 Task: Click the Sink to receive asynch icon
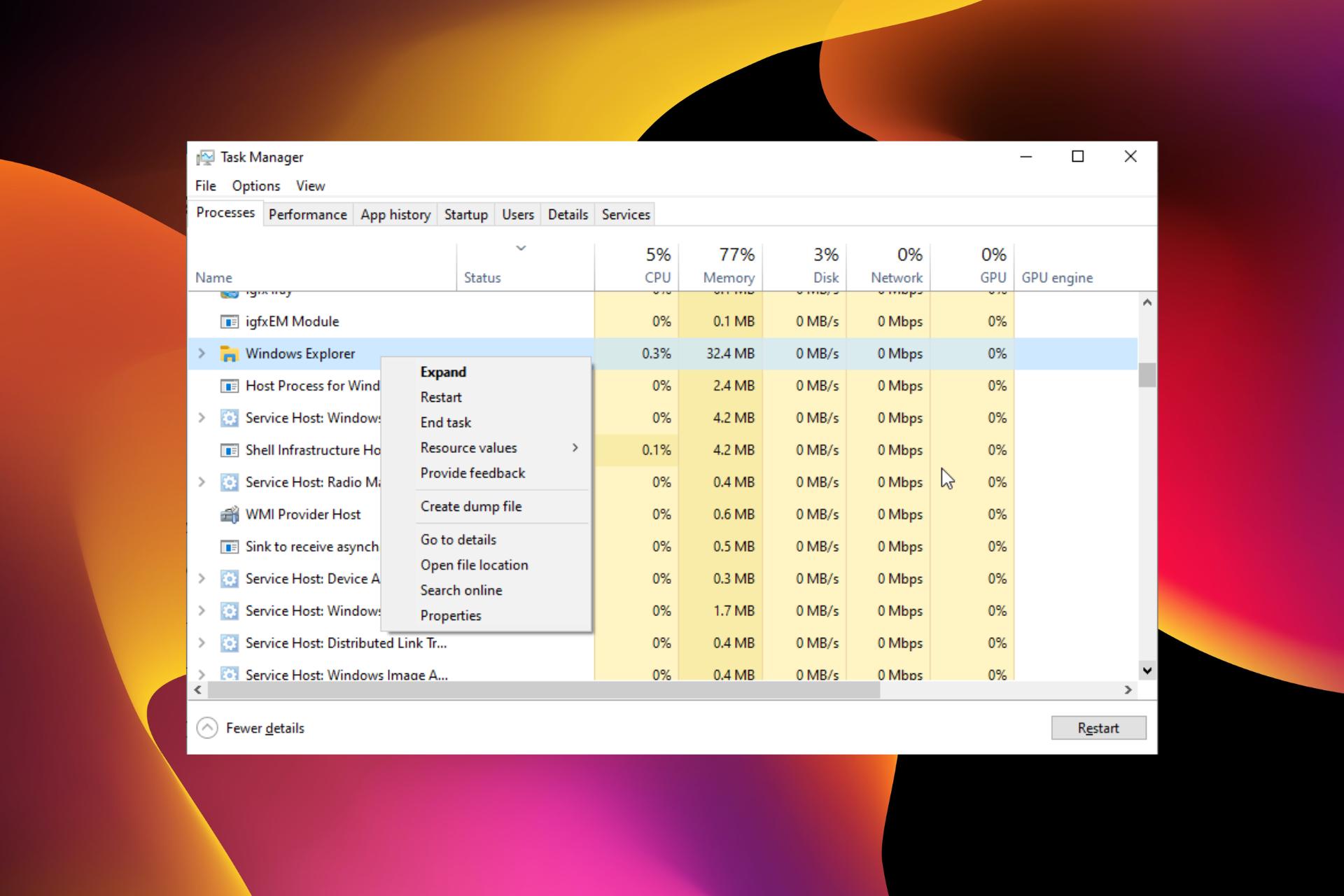229,547
